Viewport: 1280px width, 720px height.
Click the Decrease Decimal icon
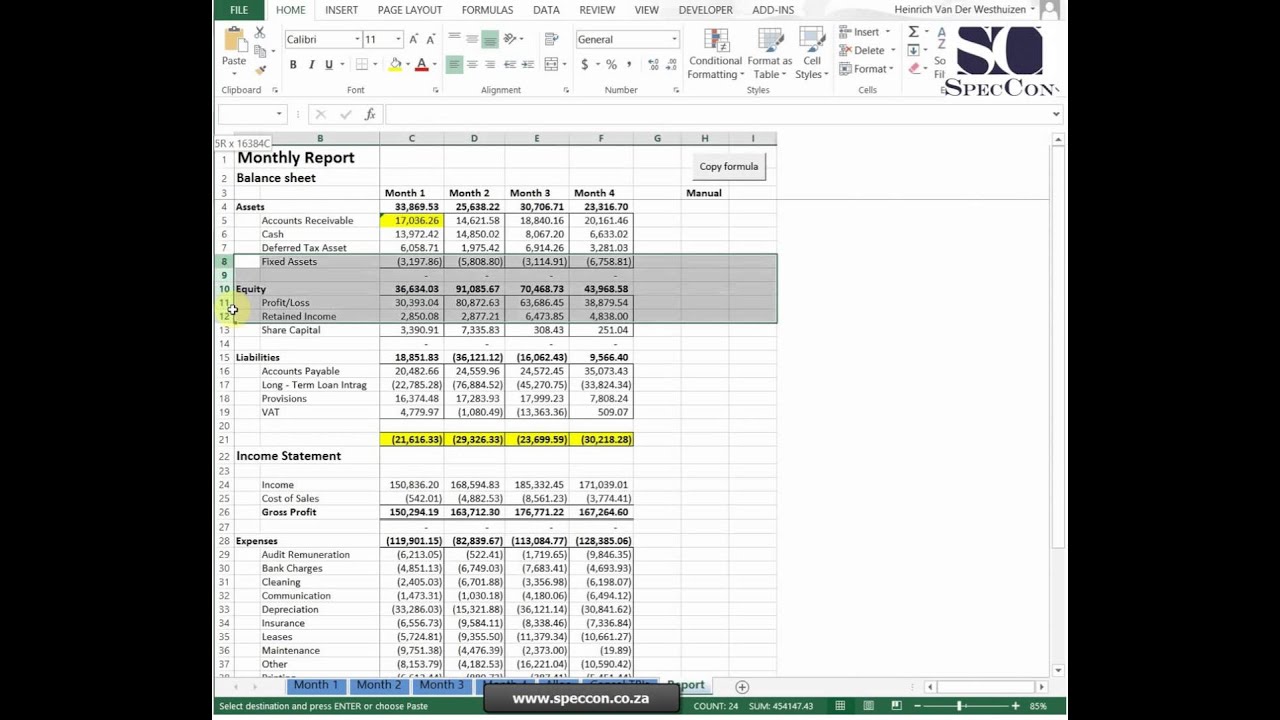click(x=671, y=65)
